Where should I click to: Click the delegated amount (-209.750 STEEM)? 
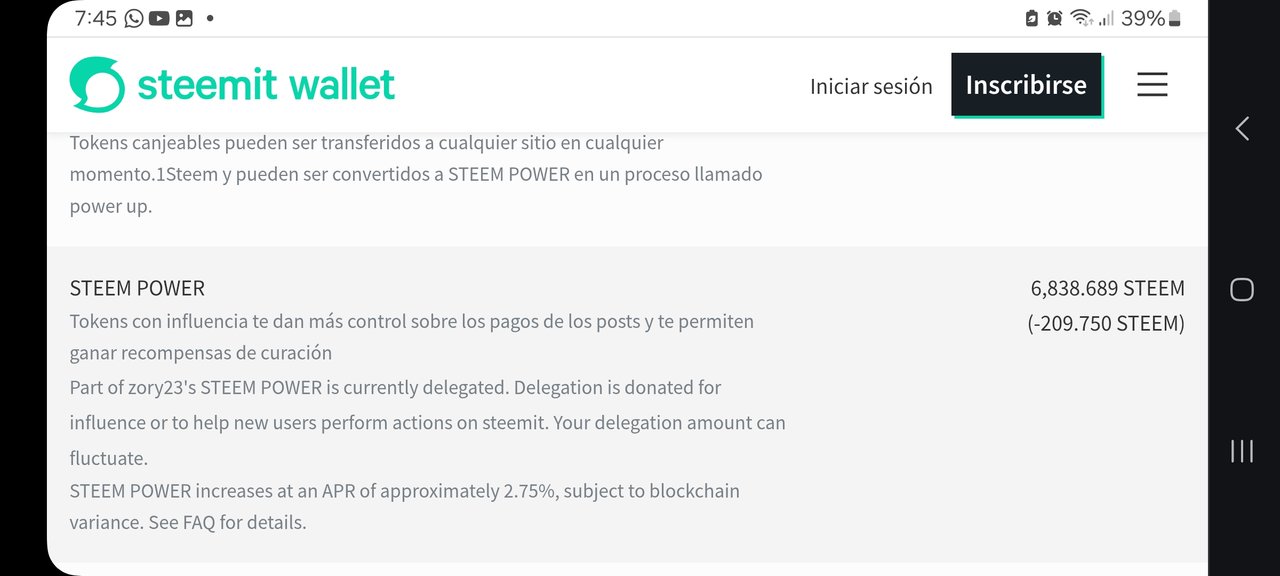pyautogui.click(x=1106, y=323)
